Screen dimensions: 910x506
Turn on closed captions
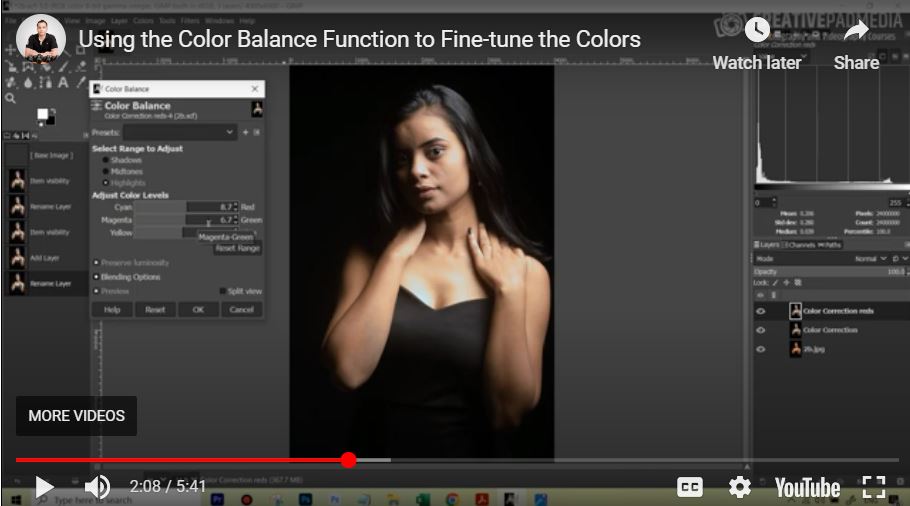pyautogui.click(x=689, y=487)
